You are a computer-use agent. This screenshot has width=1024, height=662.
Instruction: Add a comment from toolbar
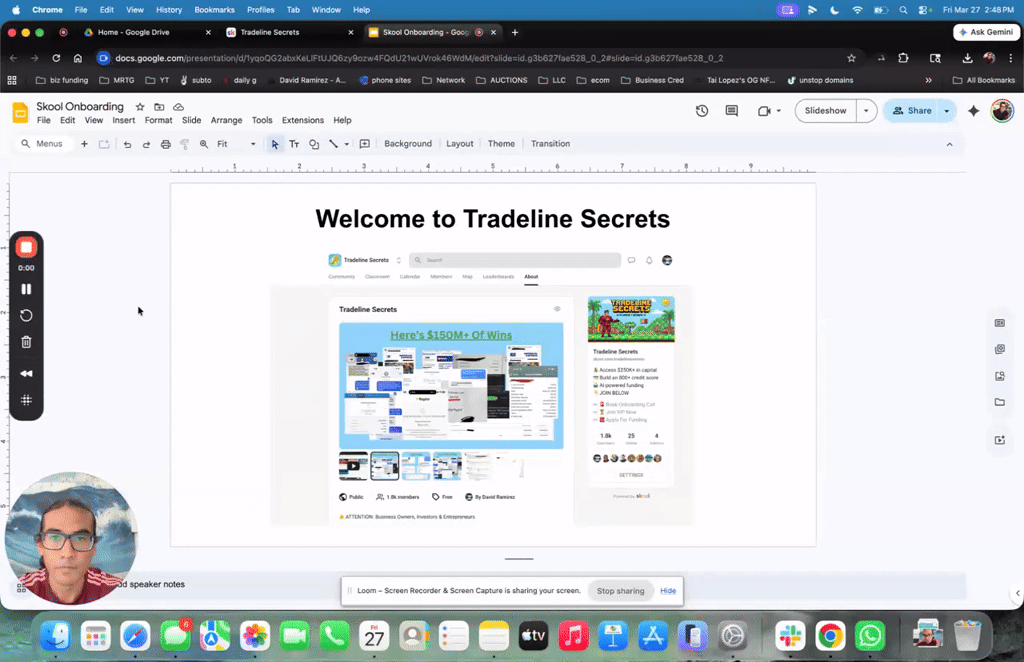pyautogui.click(x=365, y=144)
